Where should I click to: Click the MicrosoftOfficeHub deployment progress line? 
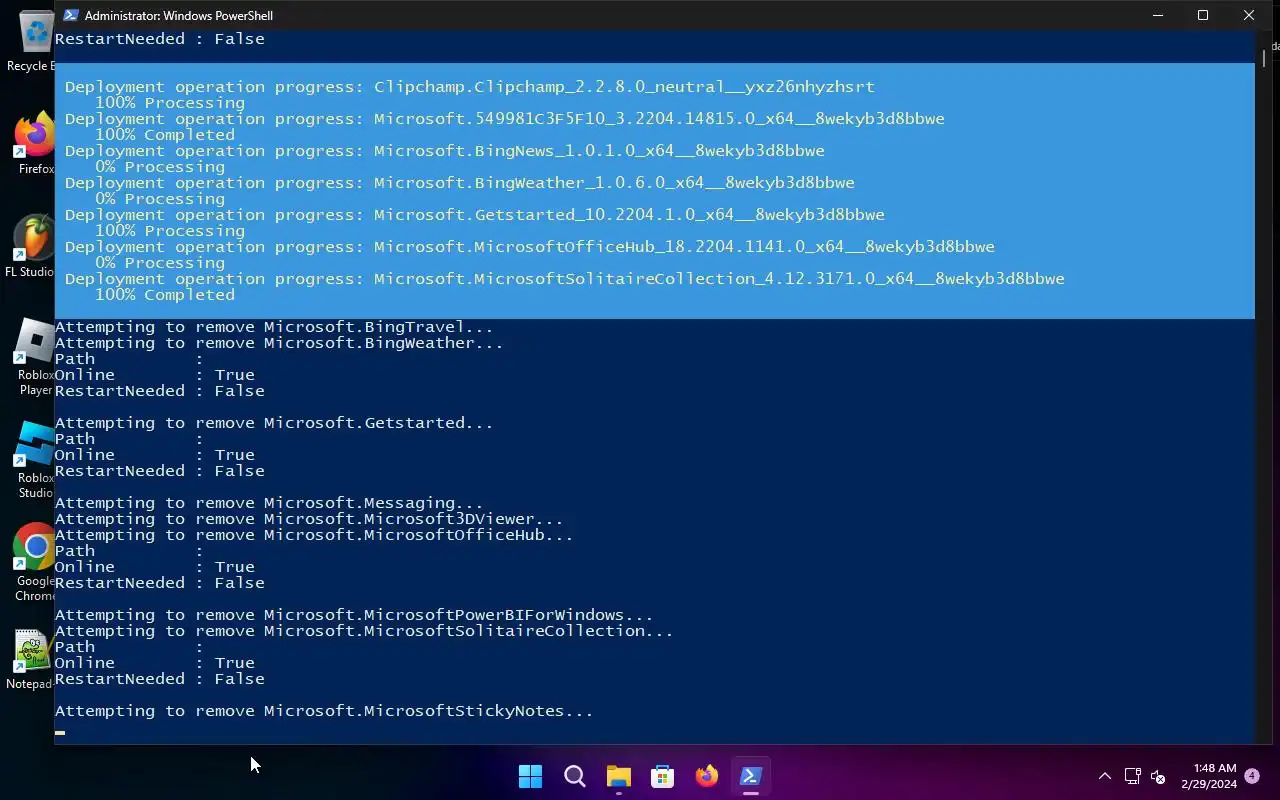(x=530, y=247)
